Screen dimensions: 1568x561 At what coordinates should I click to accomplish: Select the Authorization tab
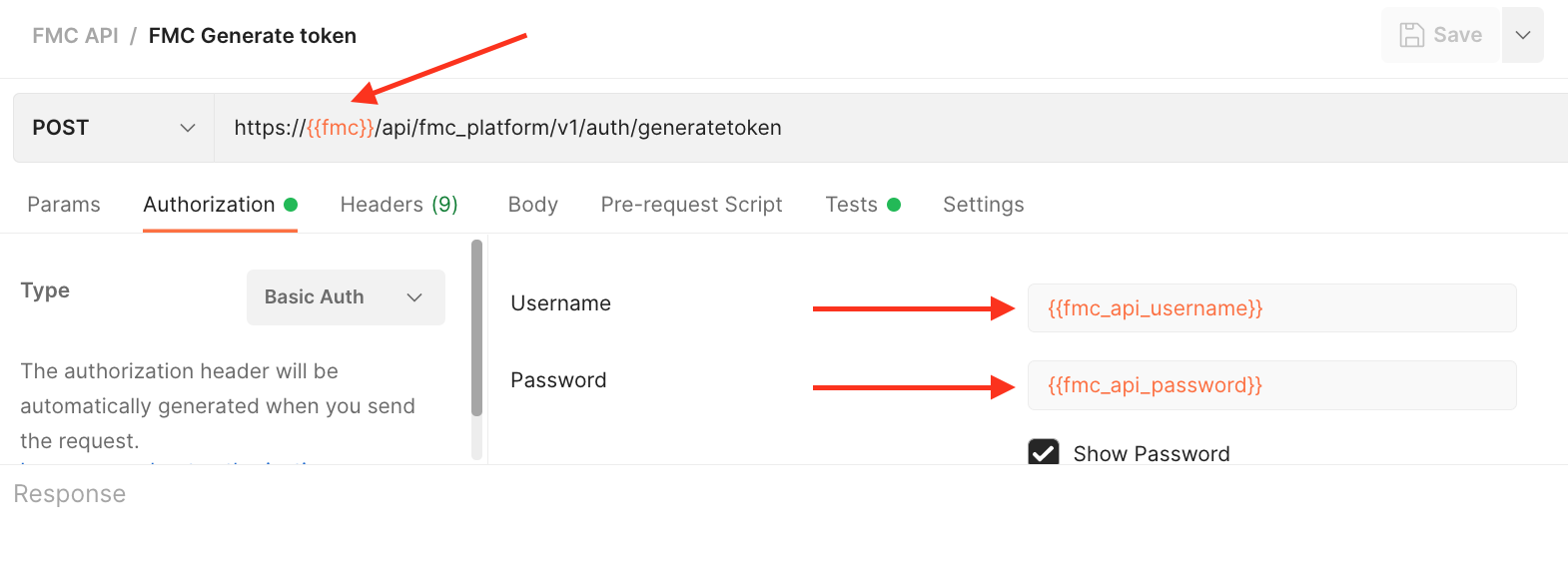[209, 205]
